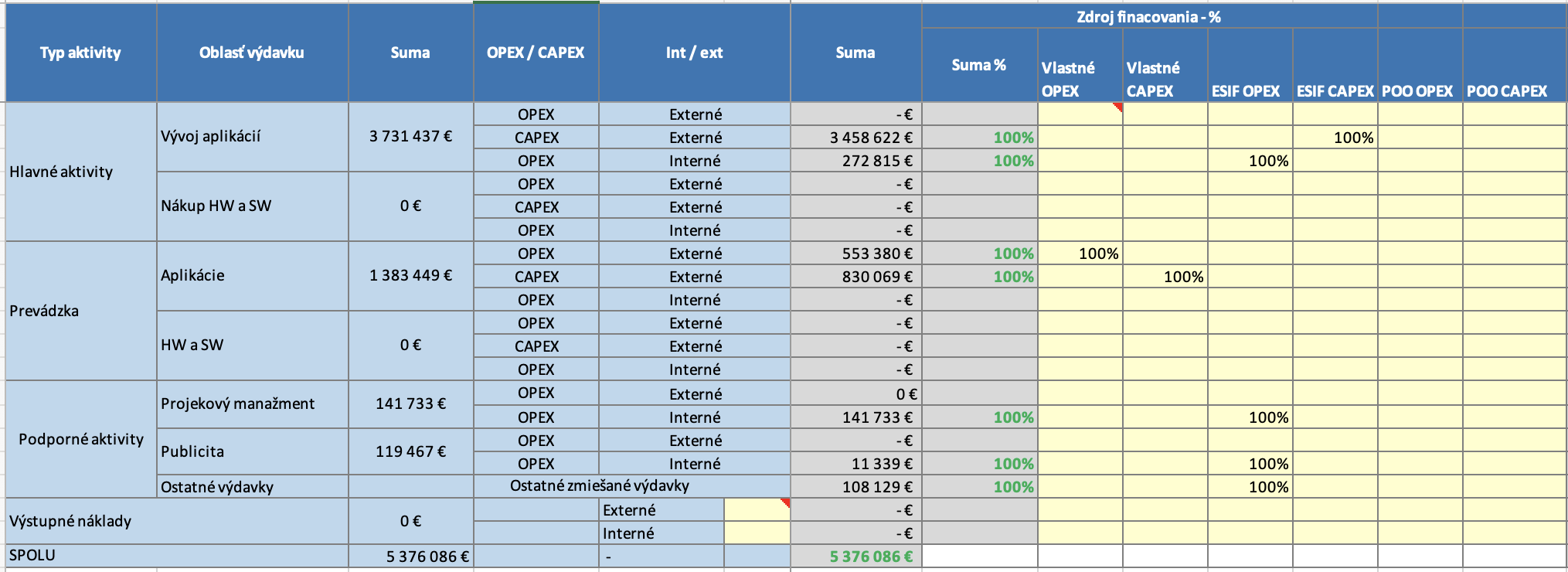Click the 'Projekový manažment' cell
The width and height of the screenshot is (1568, 572).
pyautogui.click(x=252, y=404)
